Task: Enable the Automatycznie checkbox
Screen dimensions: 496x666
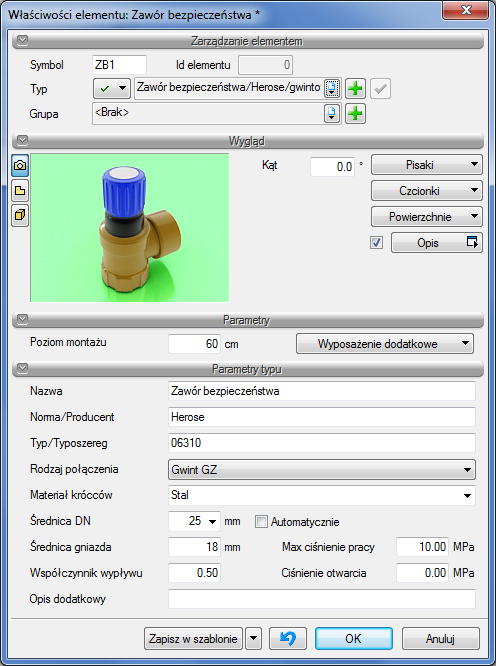Action: click(261, 522)
